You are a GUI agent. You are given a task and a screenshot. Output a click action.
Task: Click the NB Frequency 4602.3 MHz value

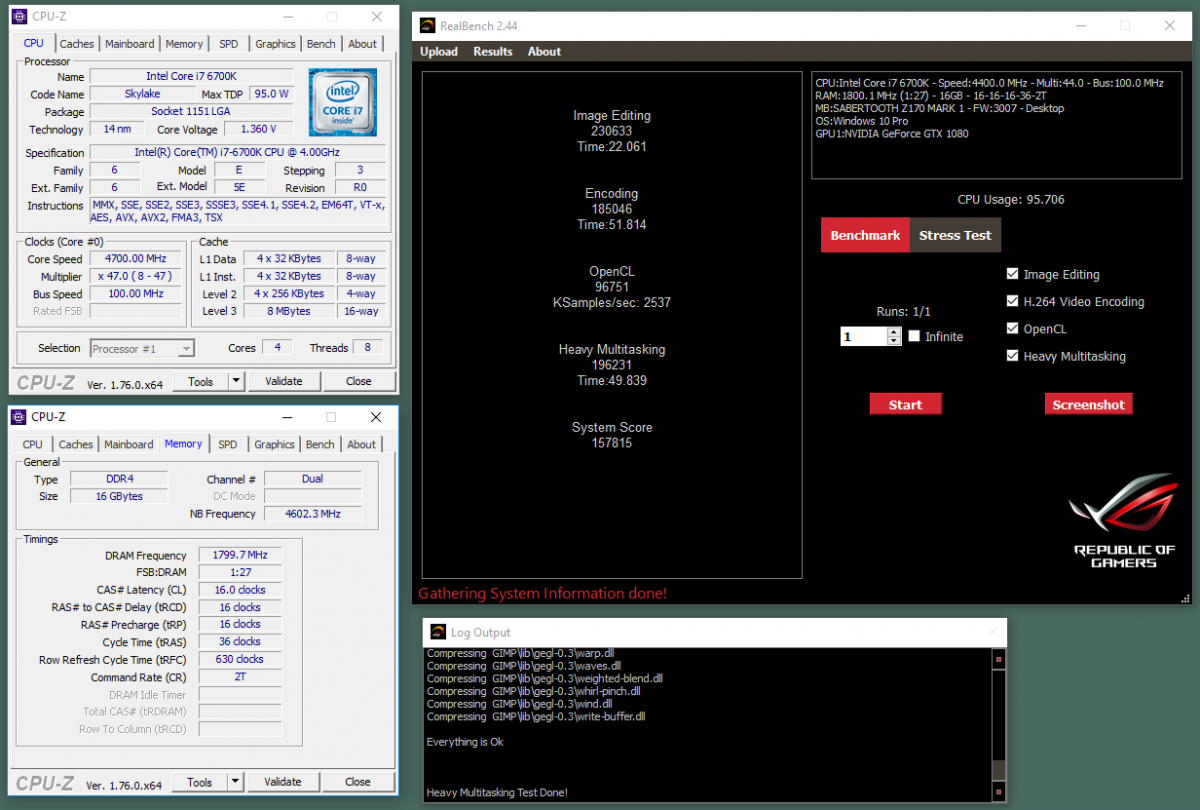click(x=312, y=513)
